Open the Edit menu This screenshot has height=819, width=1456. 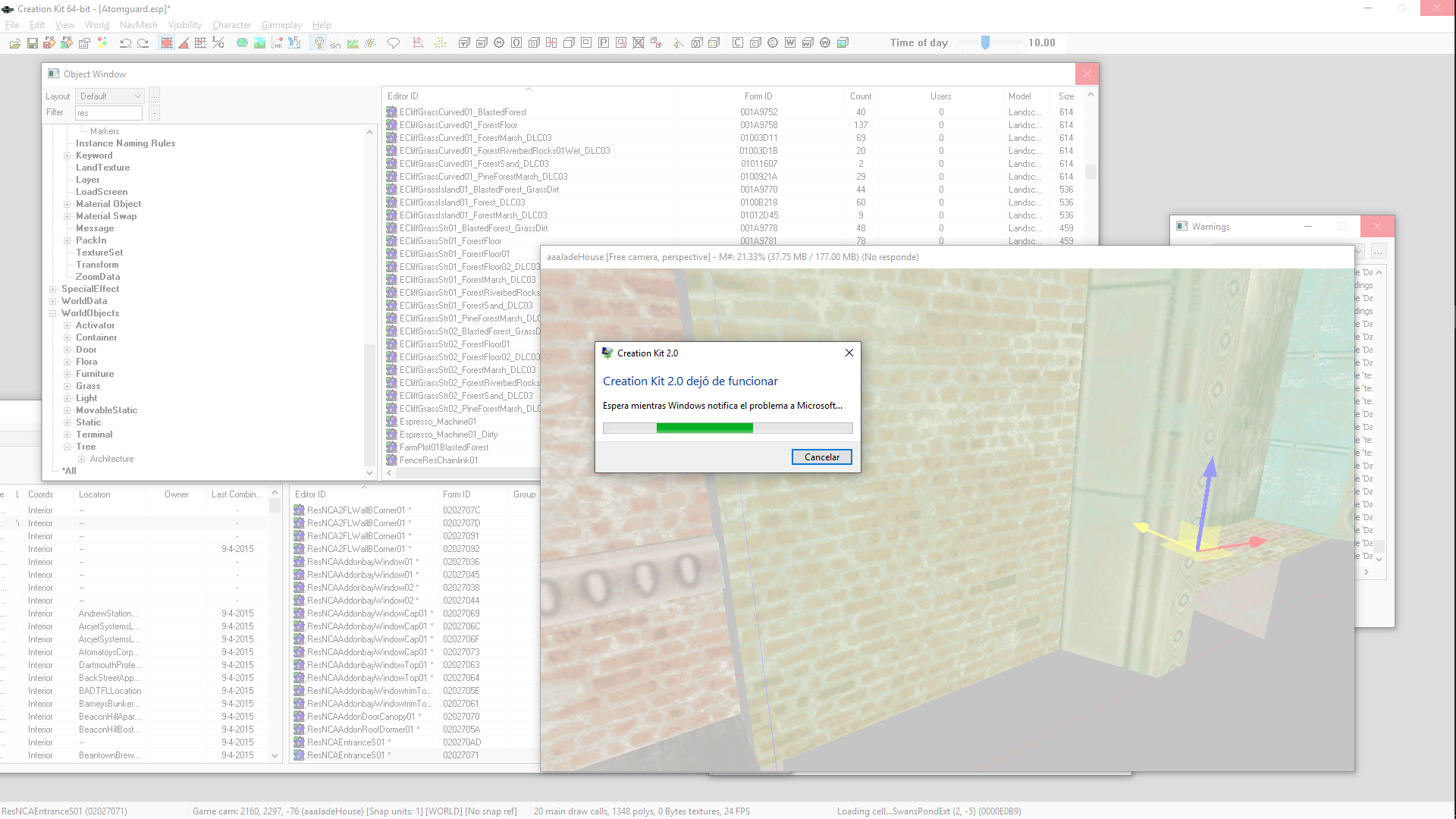click(37, 25)
